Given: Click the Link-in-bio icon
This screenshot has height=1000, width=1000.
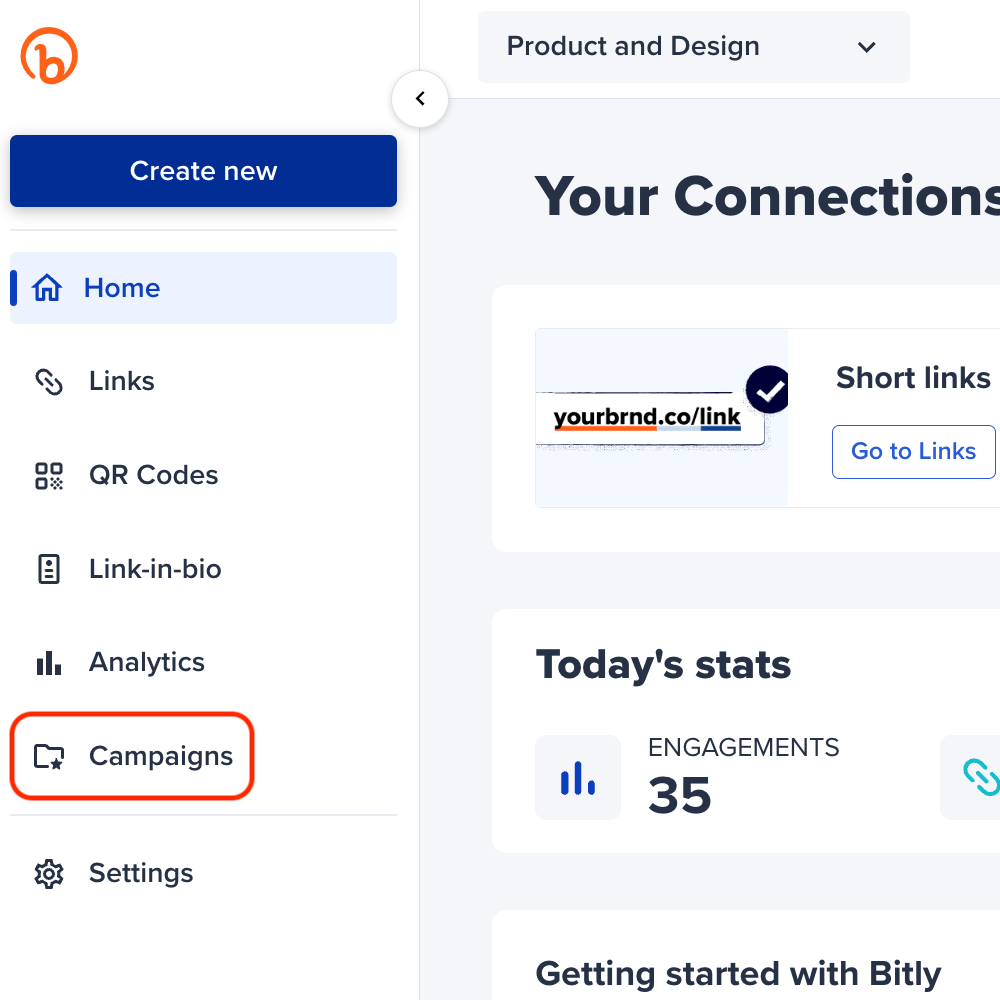Looking at the screenshot, I should point(48,568).
